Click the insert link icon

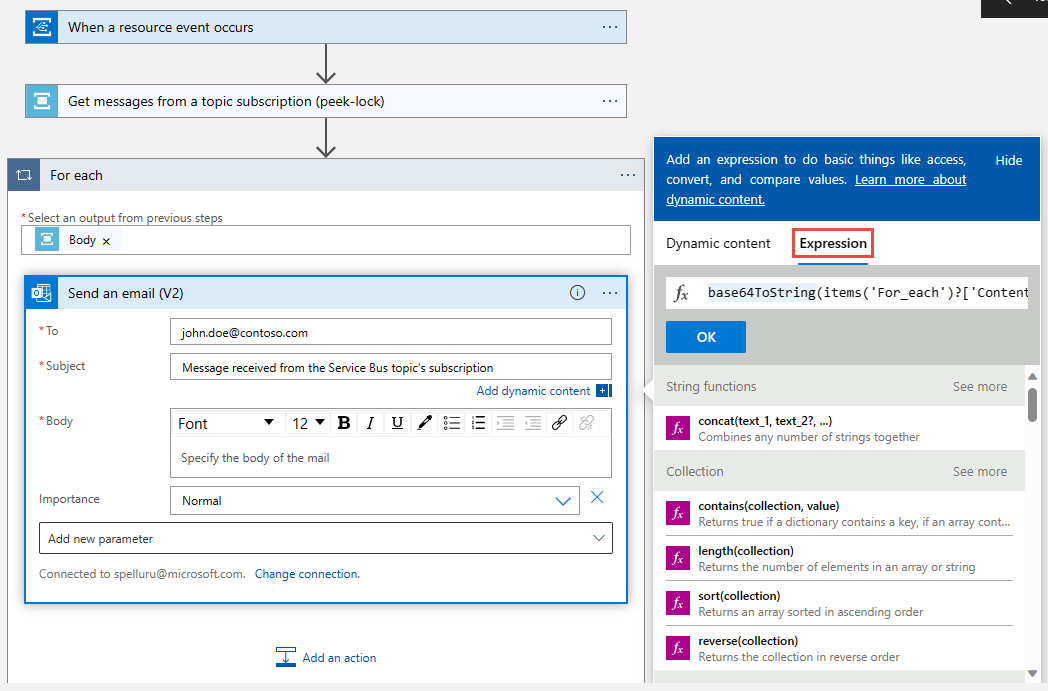click(x=559, y=423)
